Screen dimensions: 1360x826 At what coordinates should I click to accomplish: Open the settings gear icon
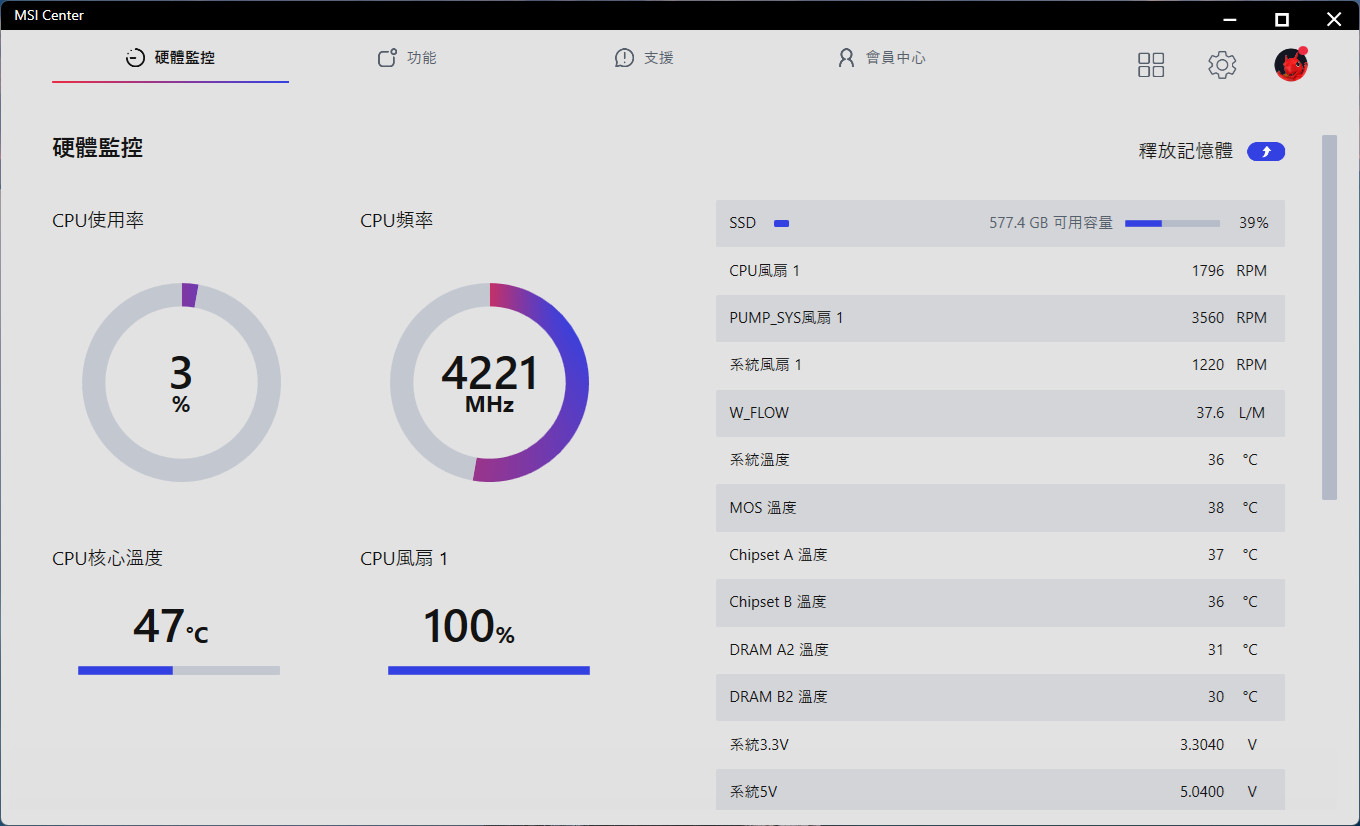pos(1221,65)
